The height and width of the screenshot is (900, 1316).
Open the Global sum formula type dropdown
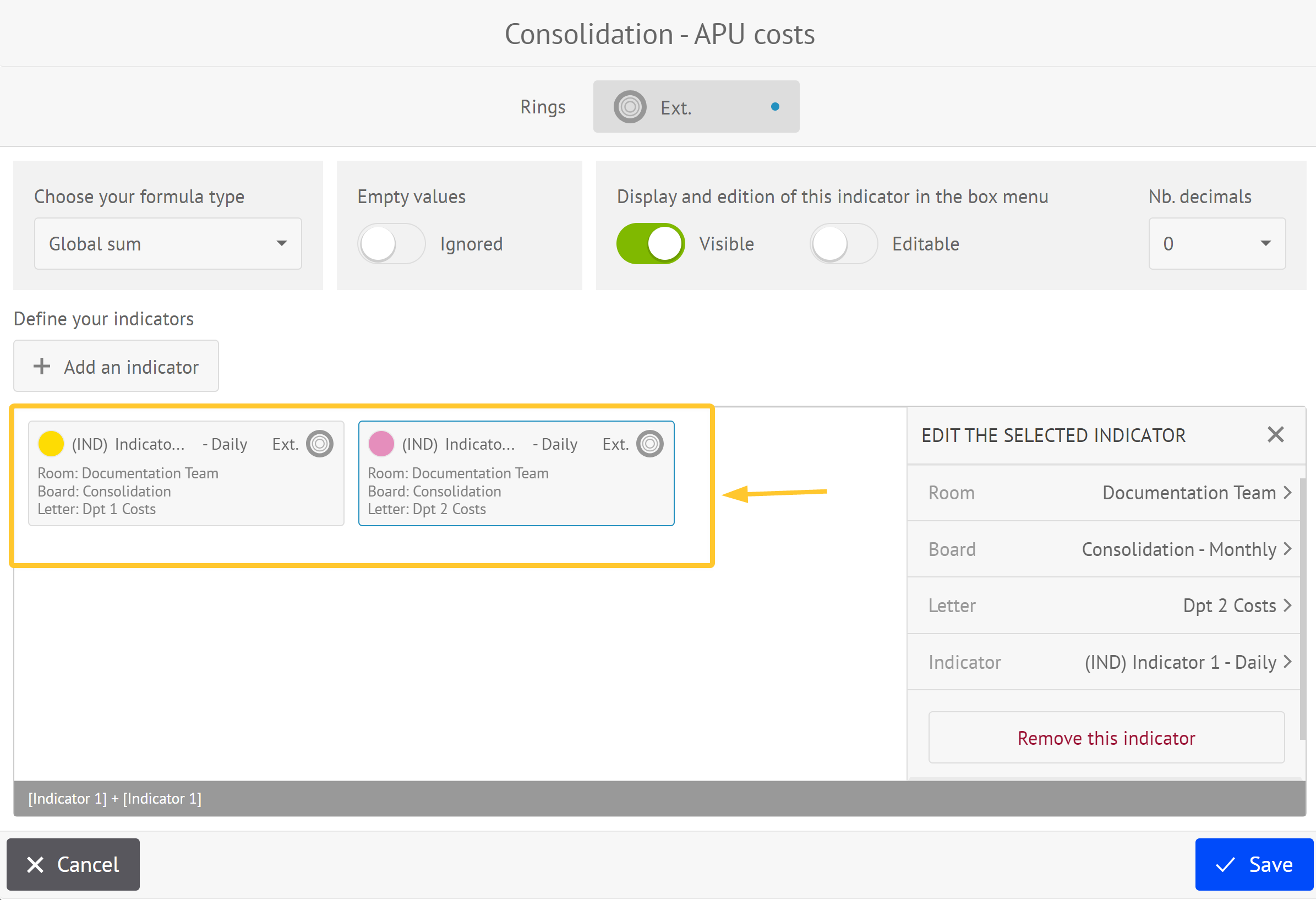coord(168,243)
